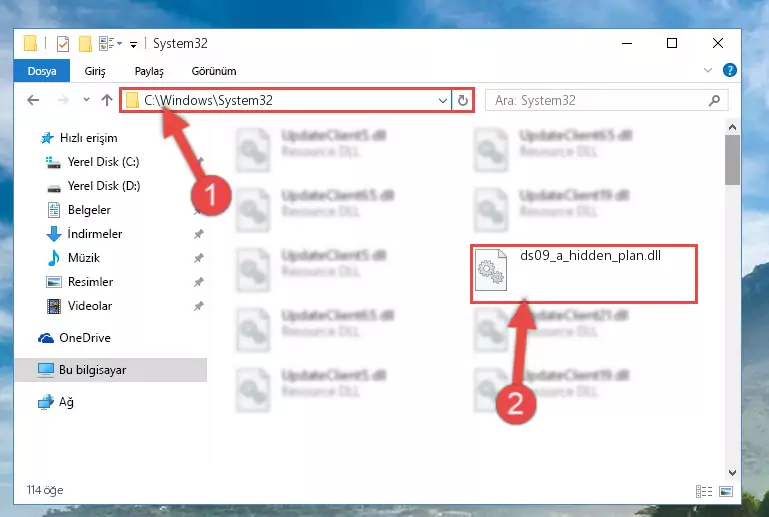Open Yerel Disk (C:) in sidebar
The image size is (769, 517).
click(x=103, y=162)
